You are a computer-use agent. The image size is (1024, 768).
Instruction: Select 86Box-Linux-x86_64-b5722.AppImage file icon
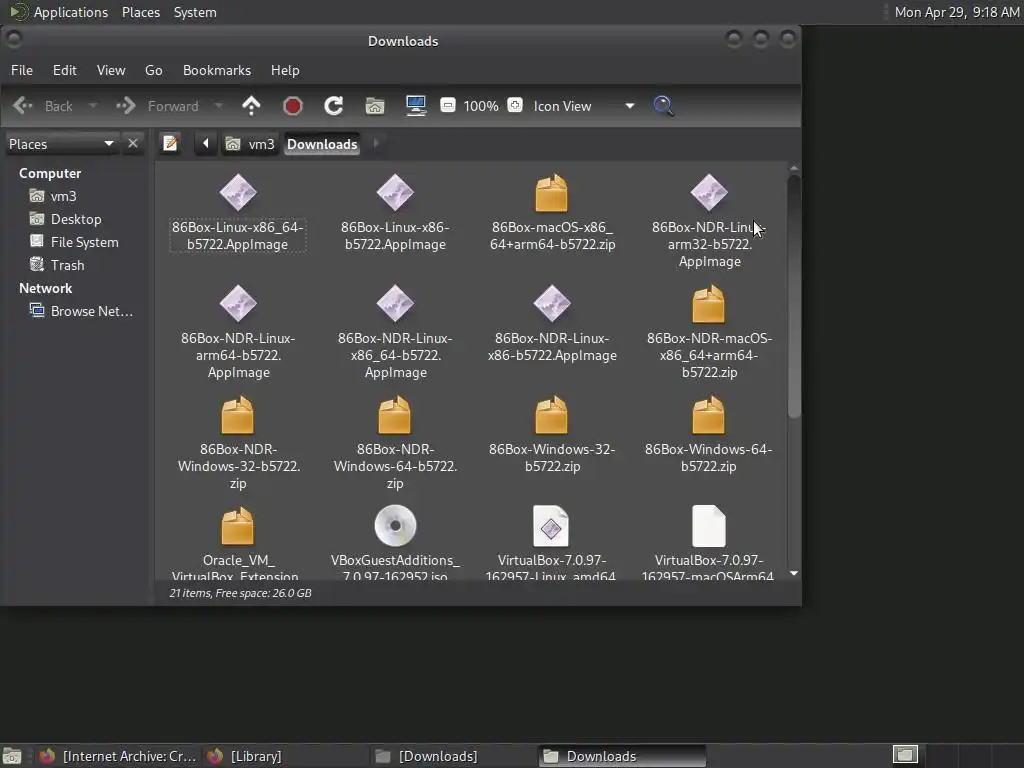[238, 192]
